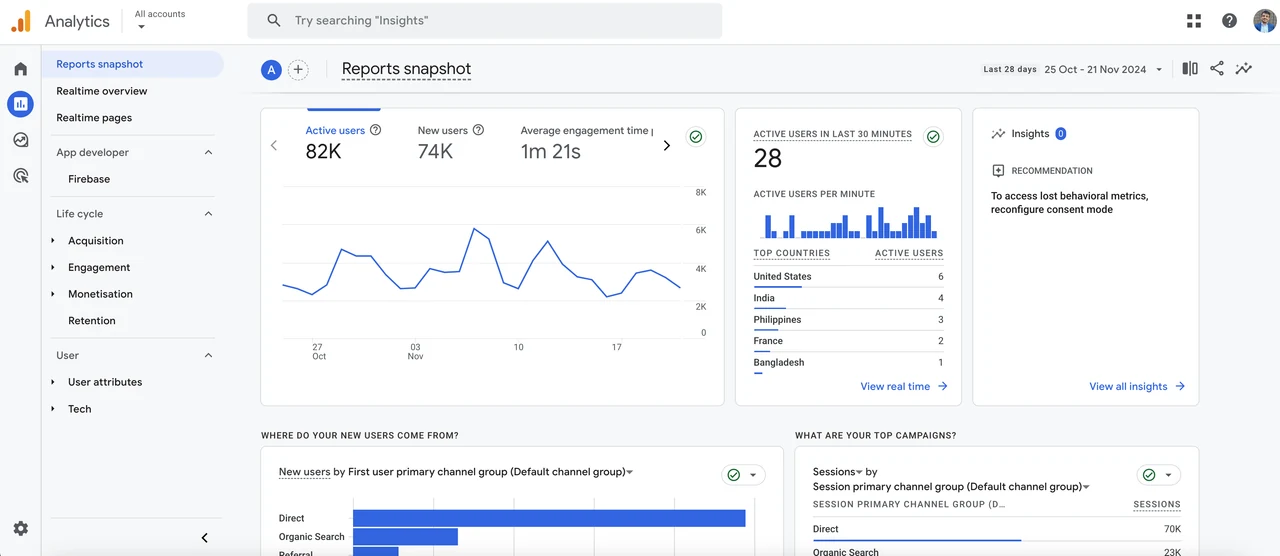Add comparison with plus icon

298,70
